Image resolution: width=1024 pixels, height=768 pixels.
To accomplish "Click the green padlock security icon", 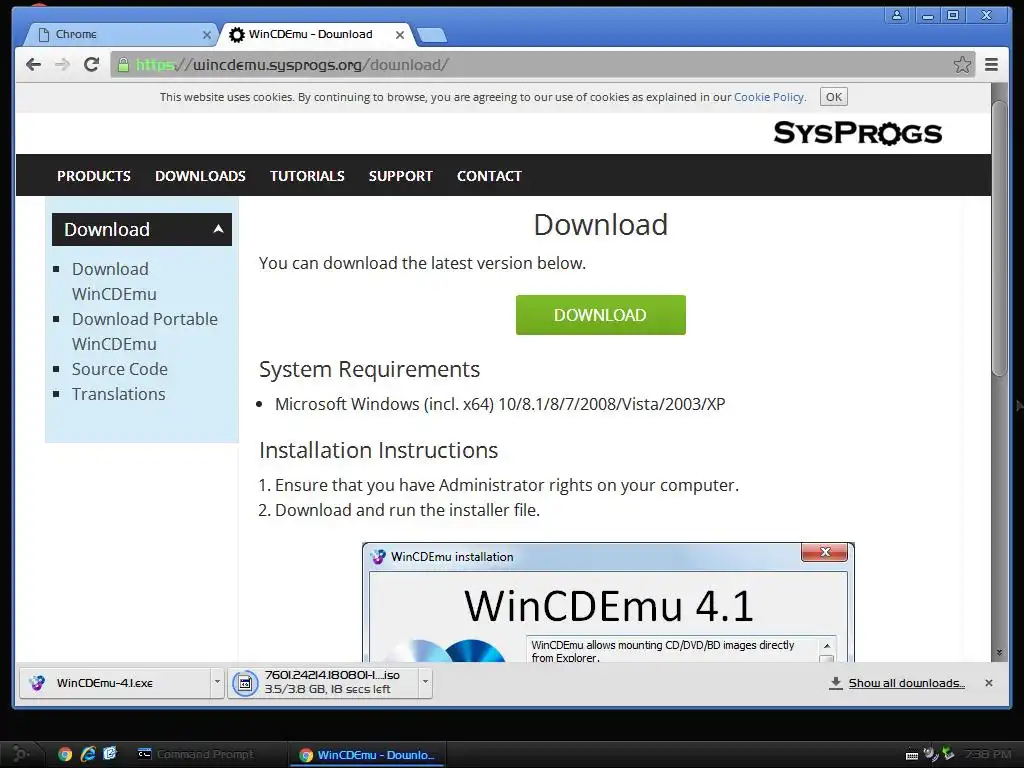I will click(123, 64).
